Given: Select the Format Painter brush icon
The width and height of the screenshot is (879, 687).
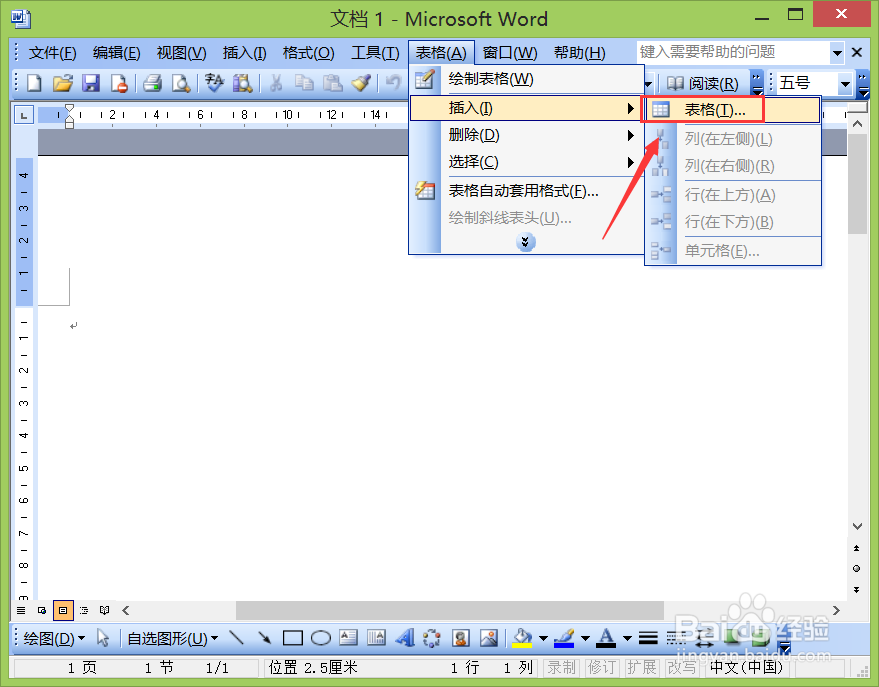Looking at the screenshot, I should pos(361,83).
